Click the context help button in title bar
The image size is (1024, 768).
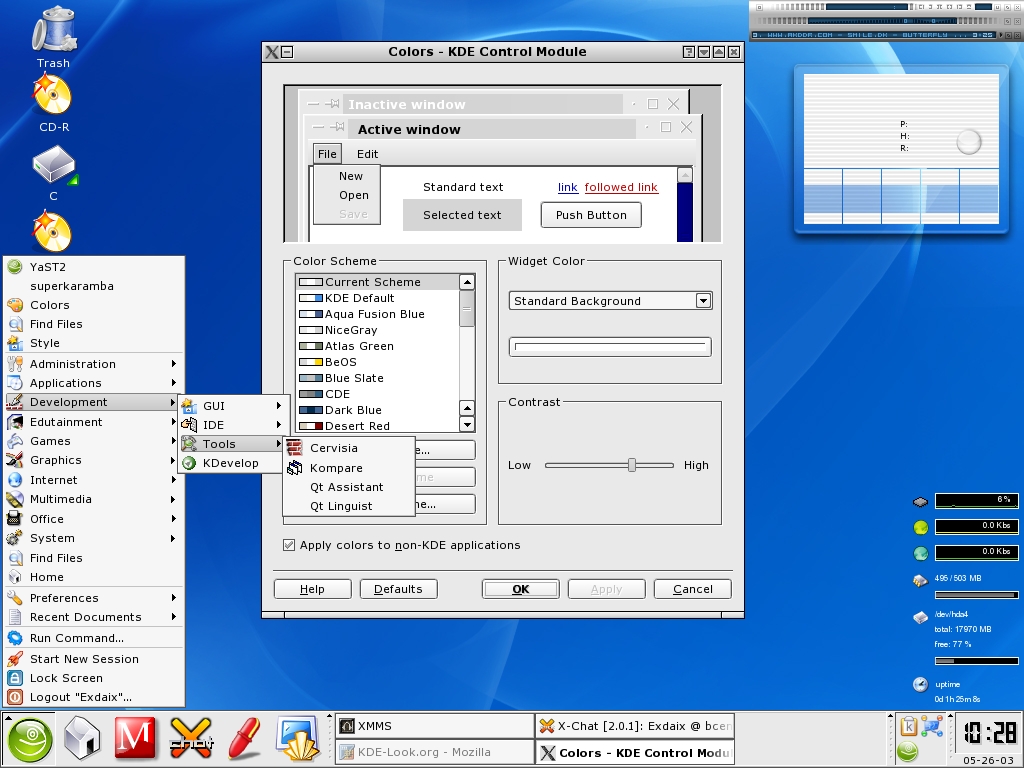tap(688, 52)
